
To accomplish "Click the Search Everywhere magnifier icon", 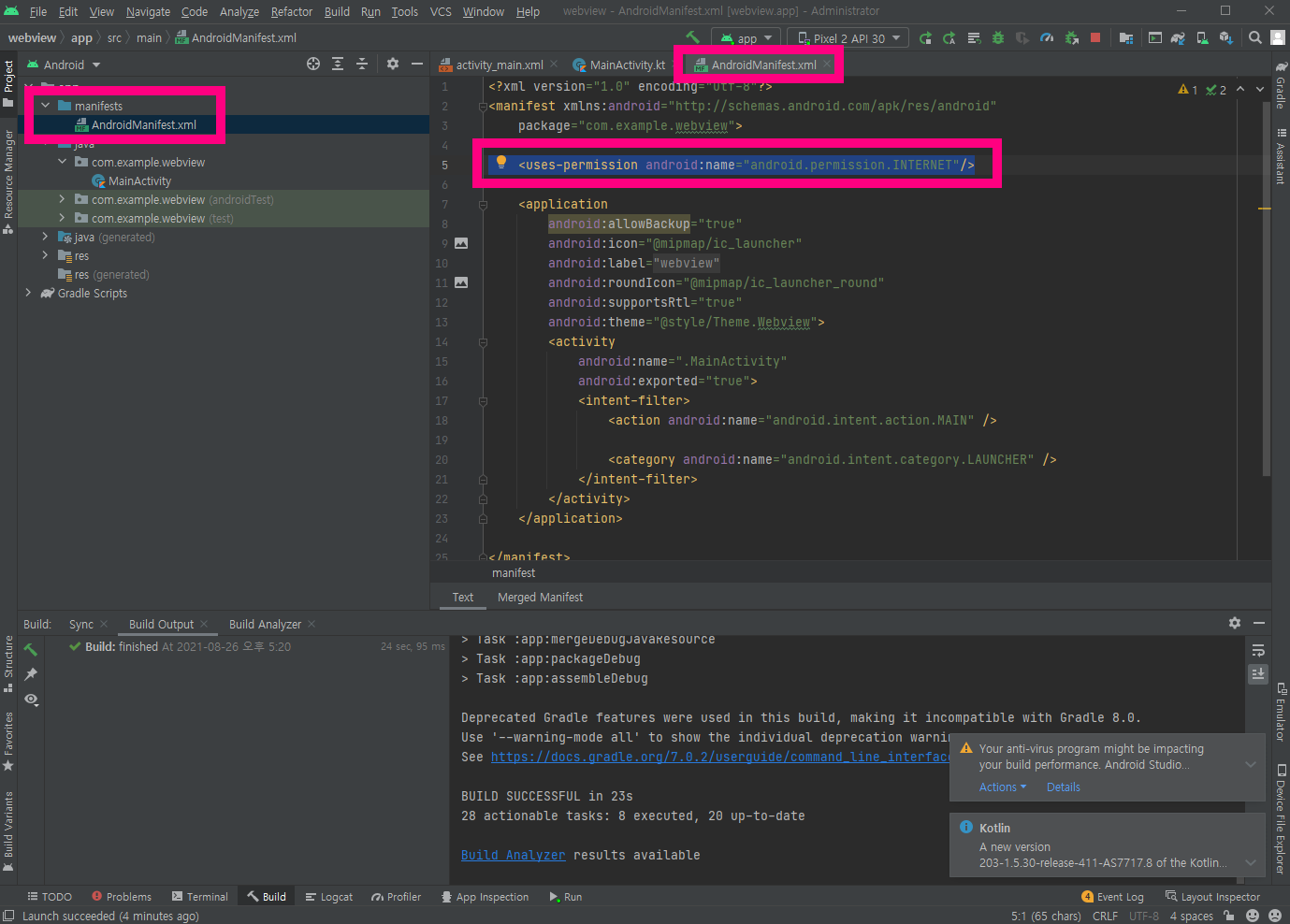I will (x=1255, y=38).
